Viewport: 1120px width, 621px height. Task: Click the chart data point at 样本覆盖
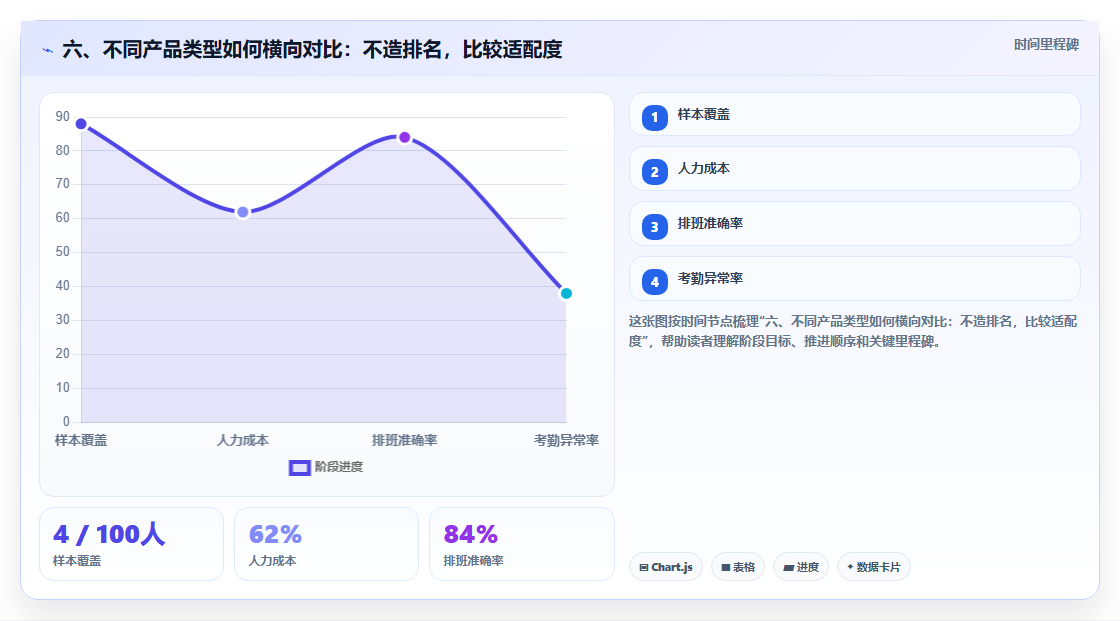[81, 124]
